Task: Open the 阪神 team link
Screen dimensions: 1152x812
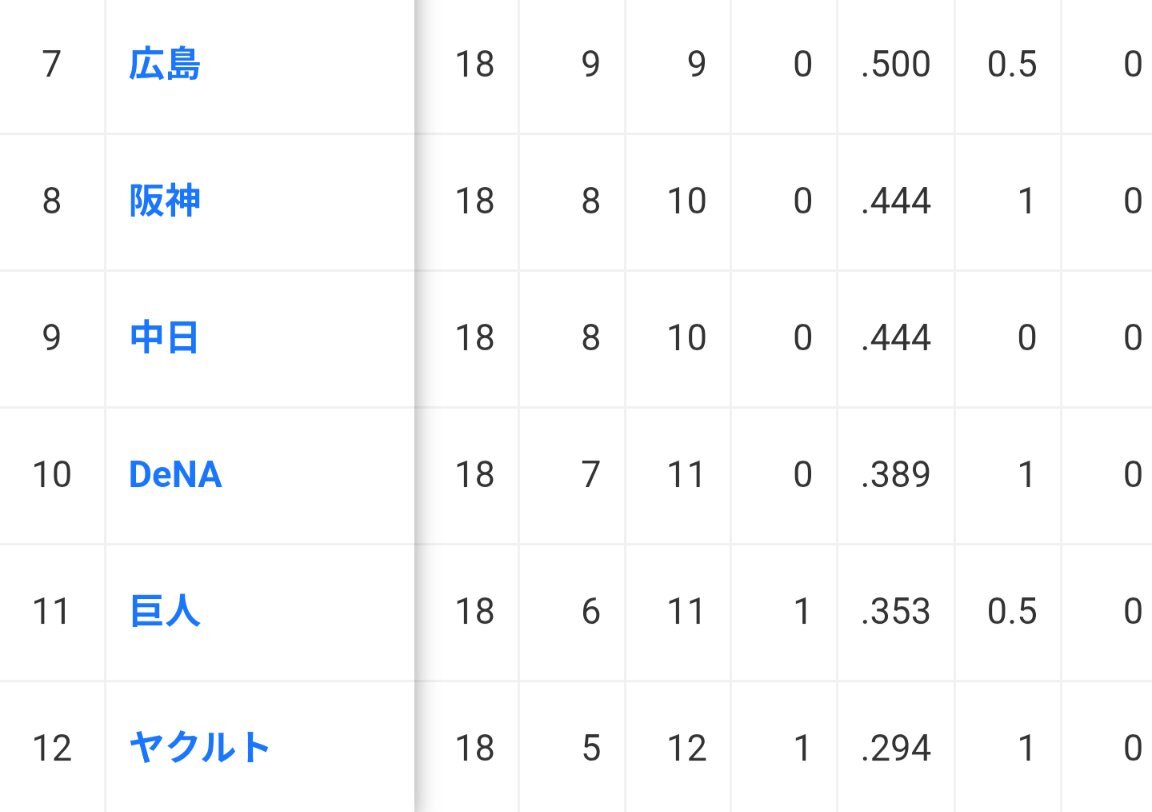Action: point(165,201)
